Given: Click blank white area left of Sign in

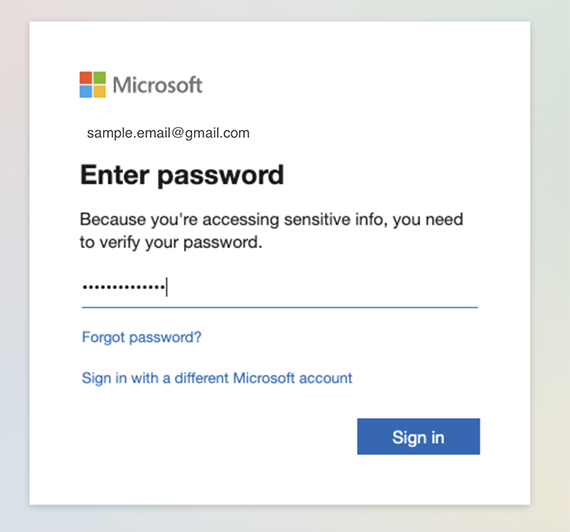Looking at the screenshot, I should 218,436.
